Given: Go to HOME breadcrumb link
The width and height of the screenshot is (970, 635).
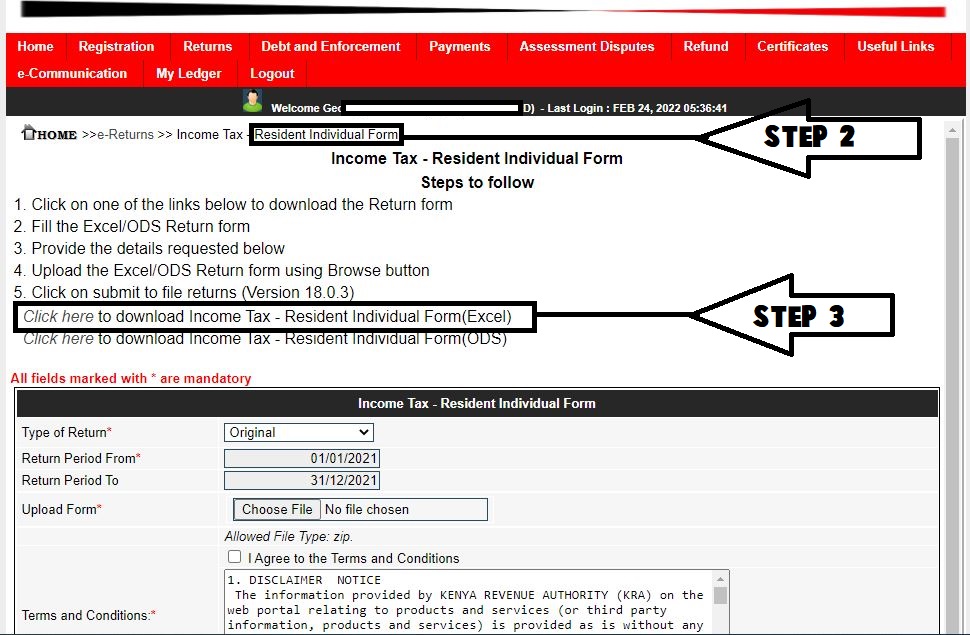Looking at the screenshot, I should point(57,135).
